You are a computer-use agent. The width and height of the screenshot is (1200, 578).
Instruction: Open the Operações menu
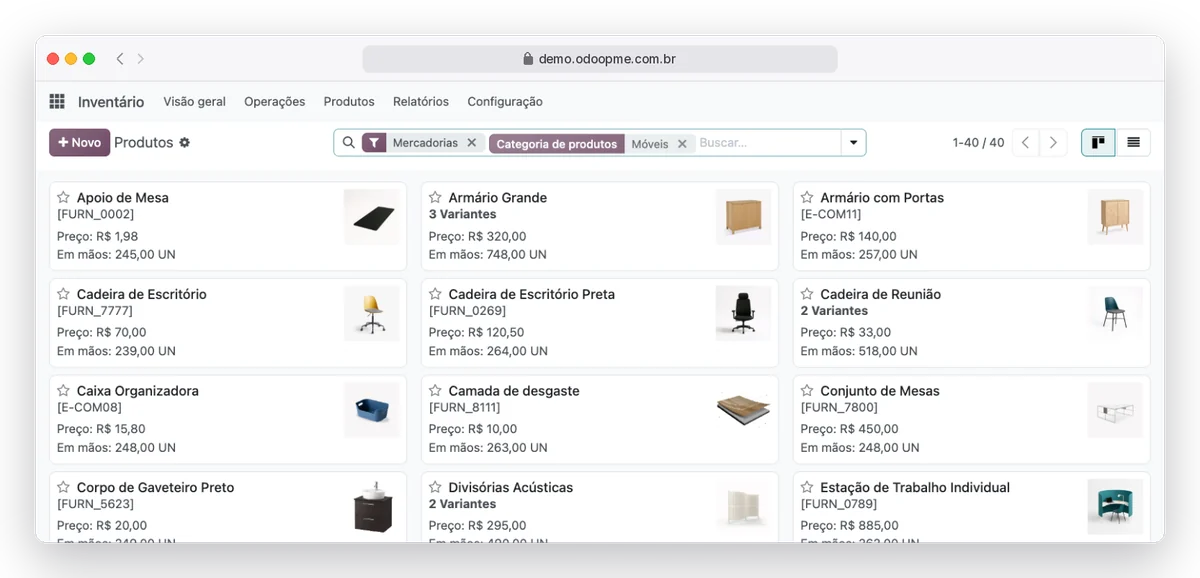pos(275,102)
